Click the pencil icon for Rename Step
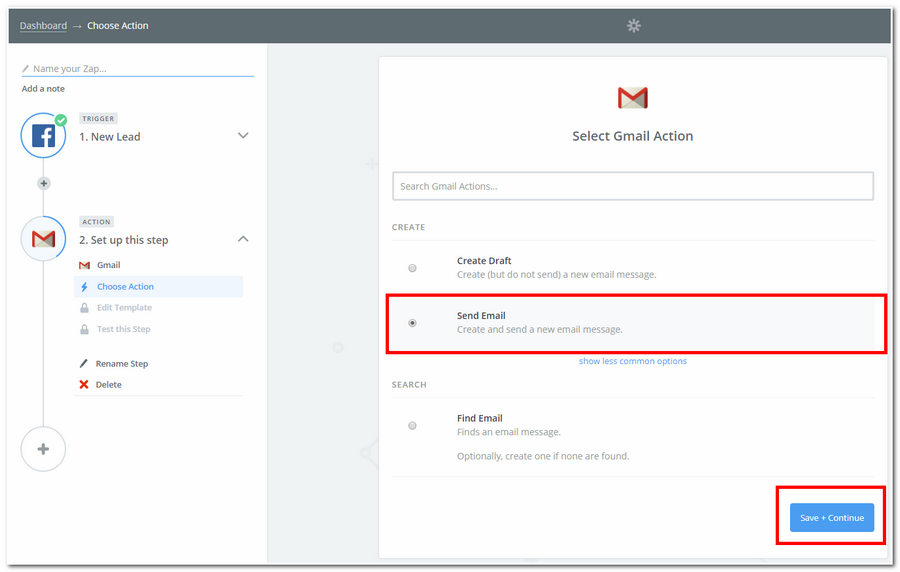This screenshot has height=572, width=900. 84,363
